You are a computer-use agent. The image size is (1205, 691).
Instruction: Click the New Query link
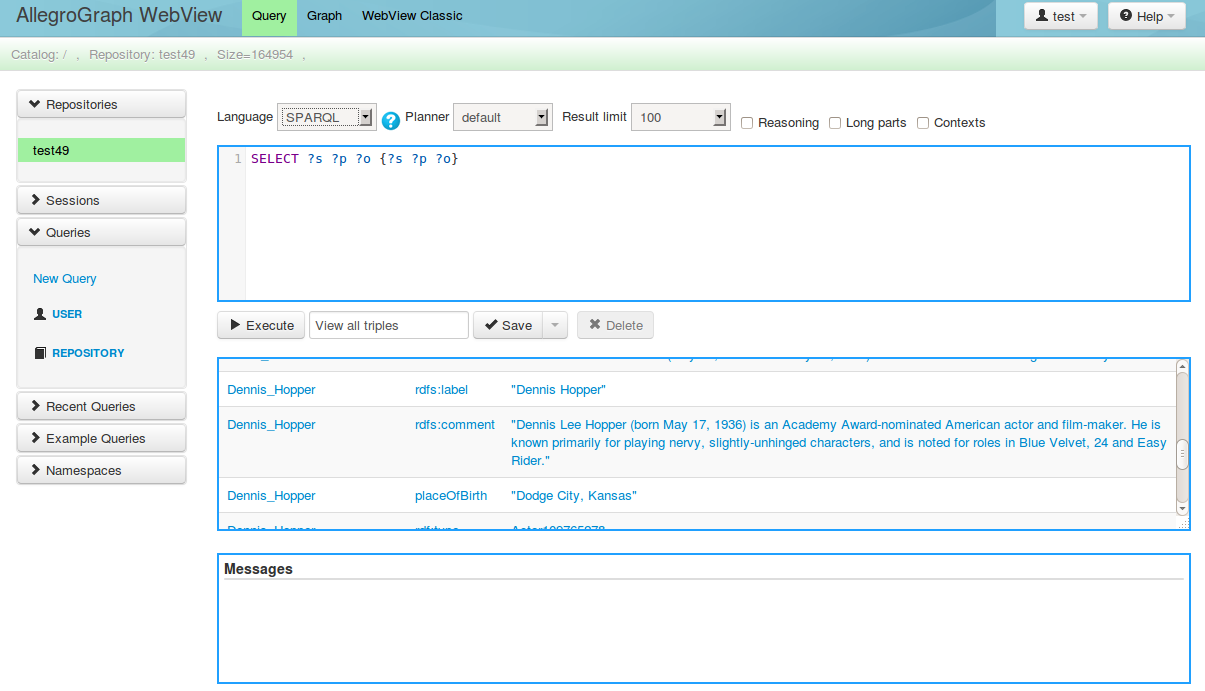pyautogui.click(x=65, y=279)
